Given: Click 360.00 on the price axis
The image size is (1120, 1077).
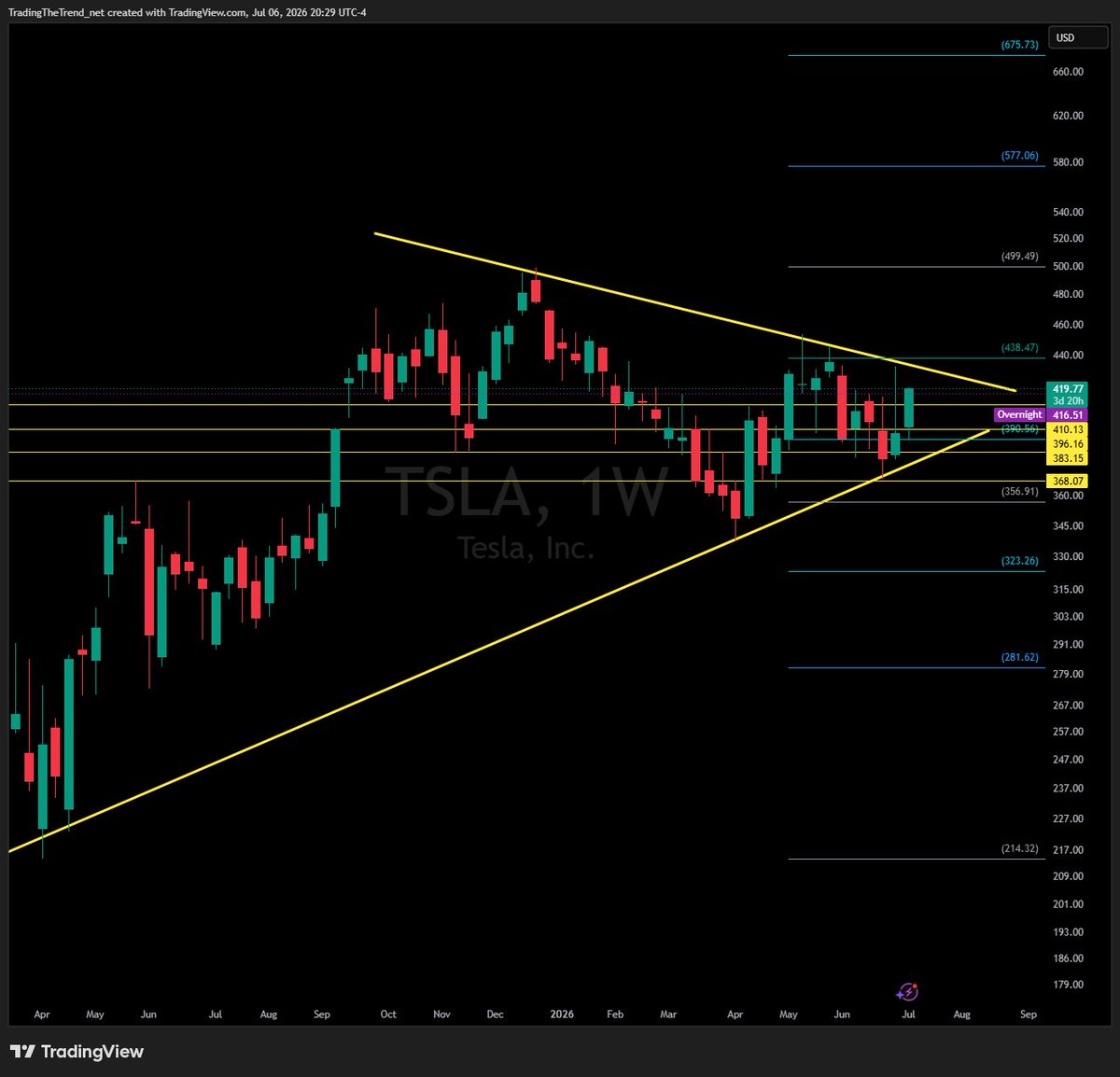Looking at the screenshot, I should pyautogui.click(x=1068, y=496).
